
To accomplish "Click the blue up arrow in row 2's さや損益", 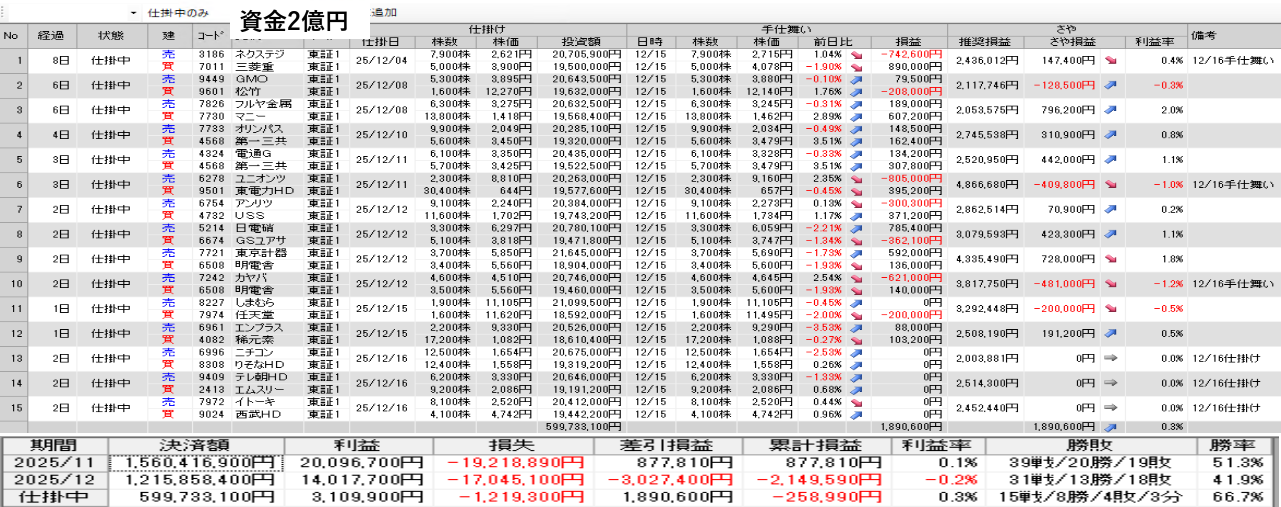I will click(x=1111, y=86).
